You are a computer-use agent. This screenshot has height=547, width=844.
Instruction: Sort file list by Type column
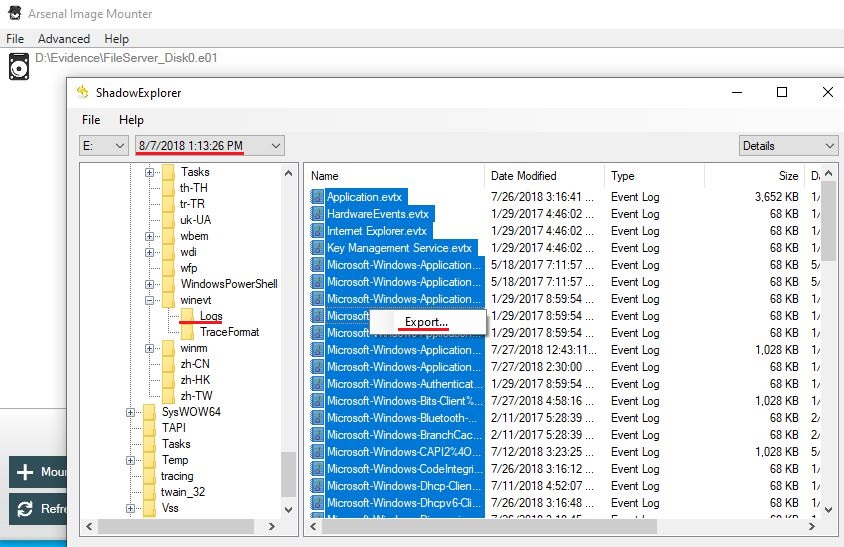[654, 176]
